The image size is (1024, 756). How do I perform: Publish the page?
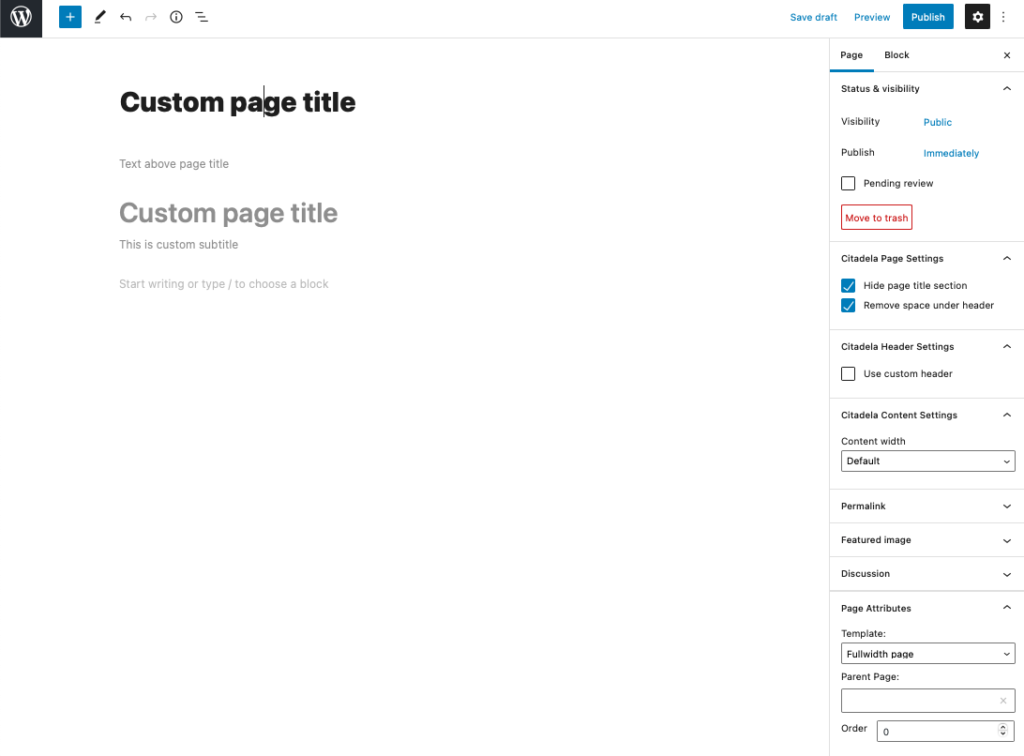(x=928, y=17)
